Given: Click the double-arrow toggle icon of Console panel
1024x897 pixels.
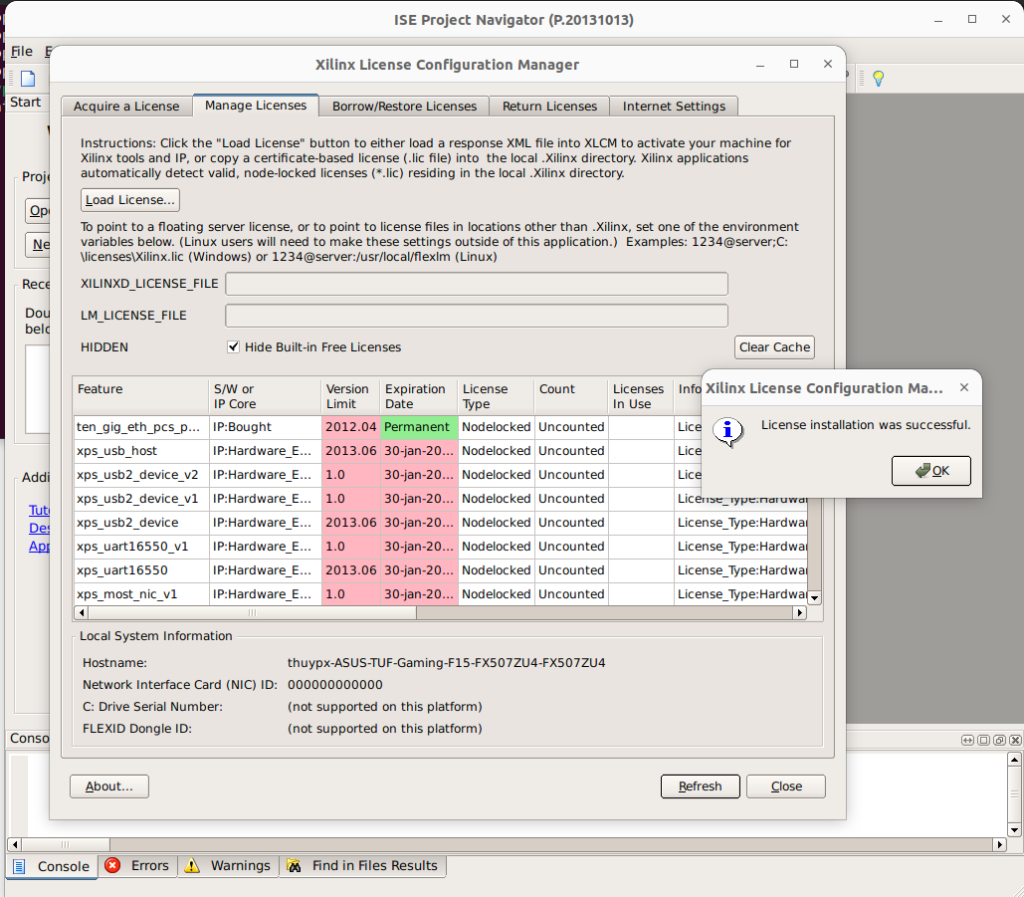Looking at the screenshot, I should tap(967, 740).
